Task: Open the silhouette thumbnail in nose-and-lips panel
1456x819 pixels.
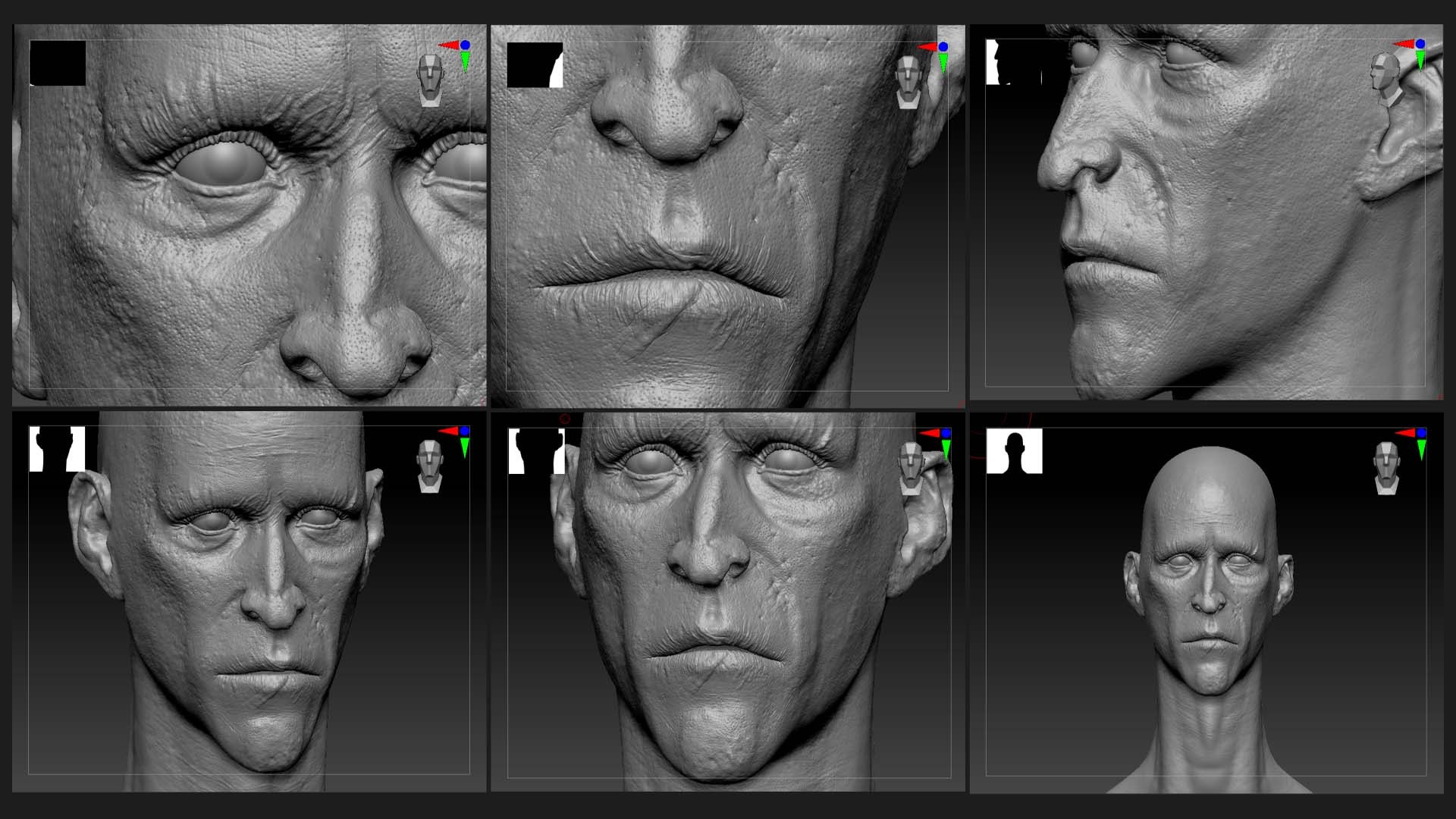Action: pos(535,65)
